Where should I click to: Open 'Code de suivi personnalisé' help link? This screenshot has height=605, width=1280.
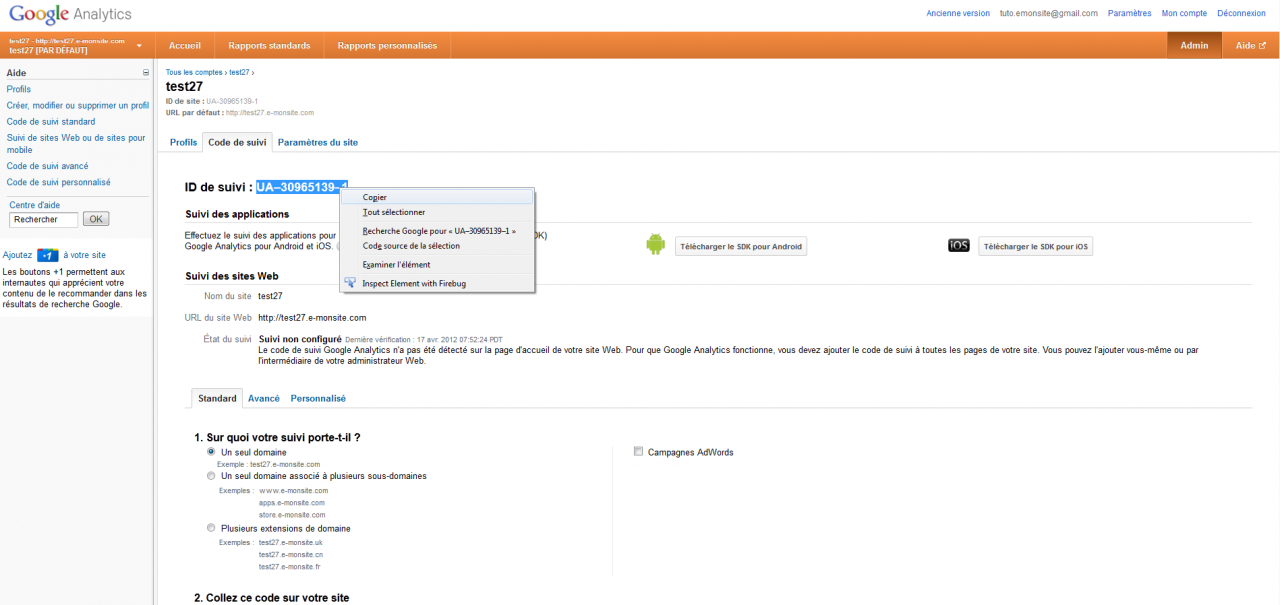click(59, 182)
